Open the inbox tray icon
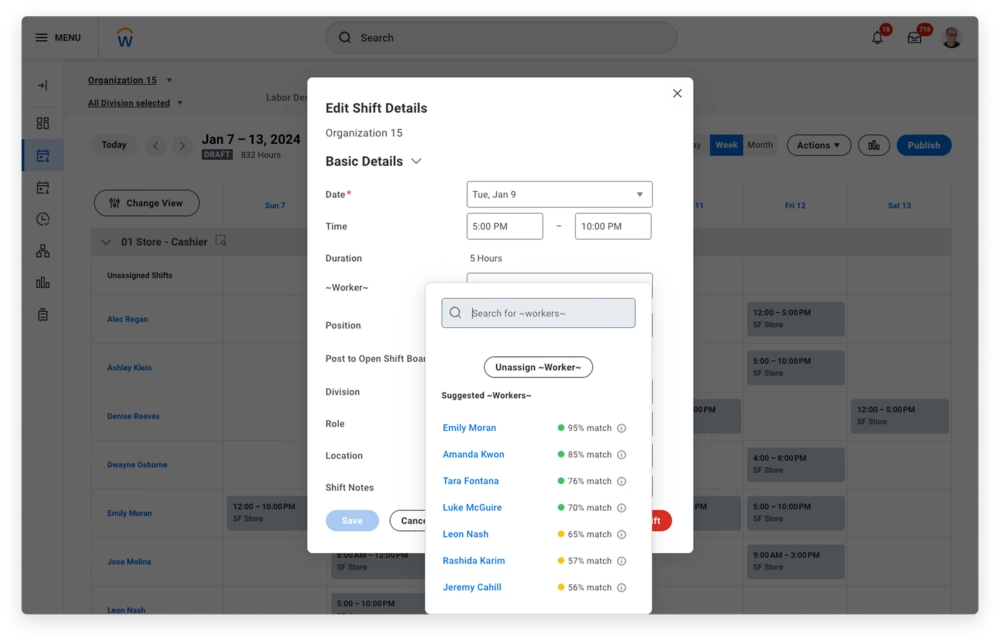This screenshot has height=642, width=1000. point(914,38)
